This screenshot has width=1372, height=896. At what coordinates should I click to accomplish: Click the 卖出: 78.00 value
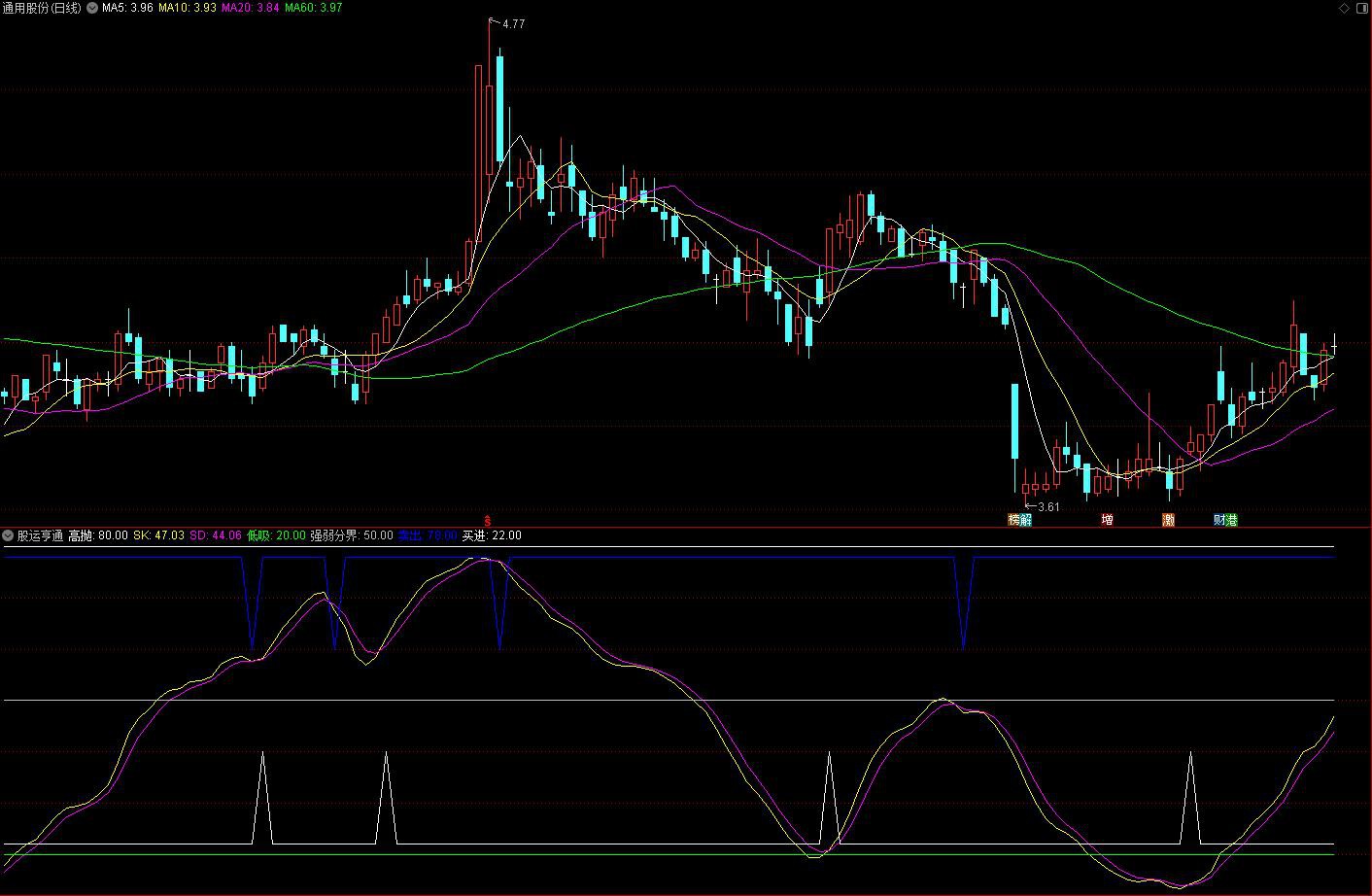[x=428, y=535]
